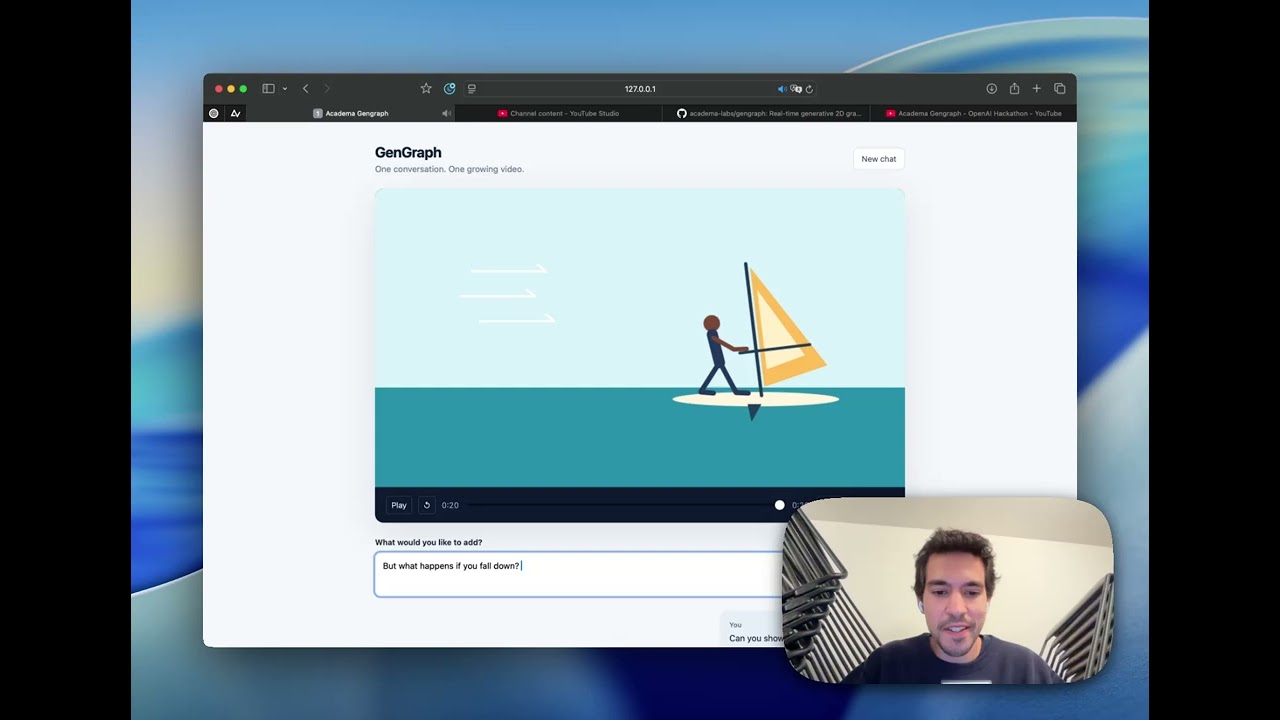Click the circular extension icon beside the star

tap(450, 89)
